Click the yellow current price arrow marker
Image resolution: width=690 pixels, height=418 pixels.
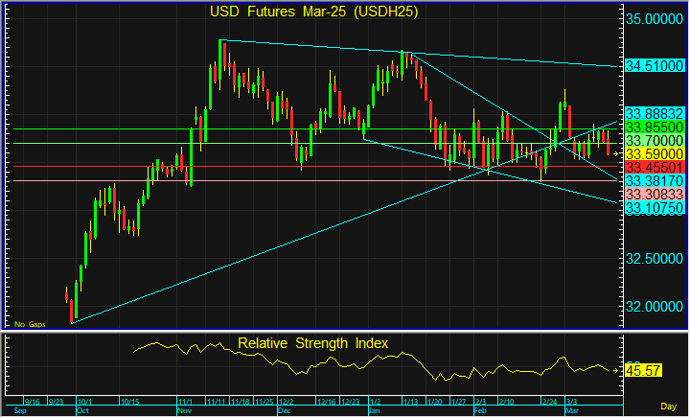click(616, 155)
